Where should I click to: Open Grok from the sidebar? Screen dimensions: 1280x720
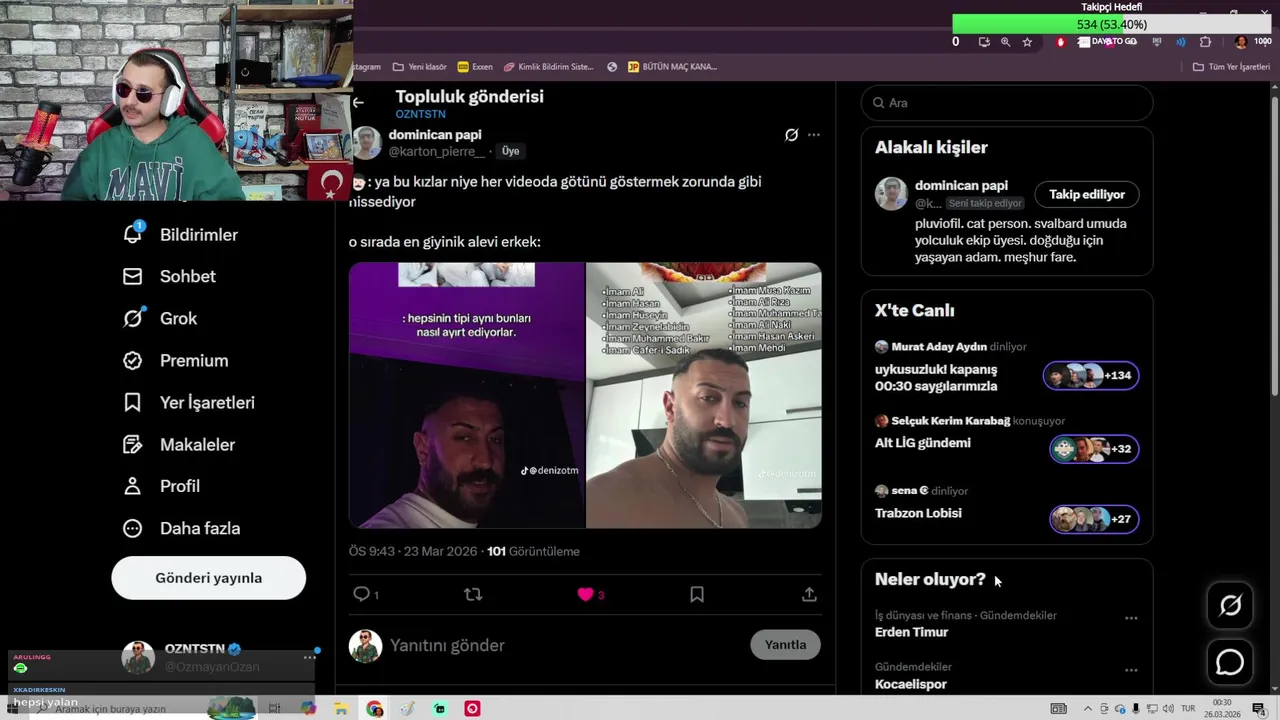[x=160, y=318]
